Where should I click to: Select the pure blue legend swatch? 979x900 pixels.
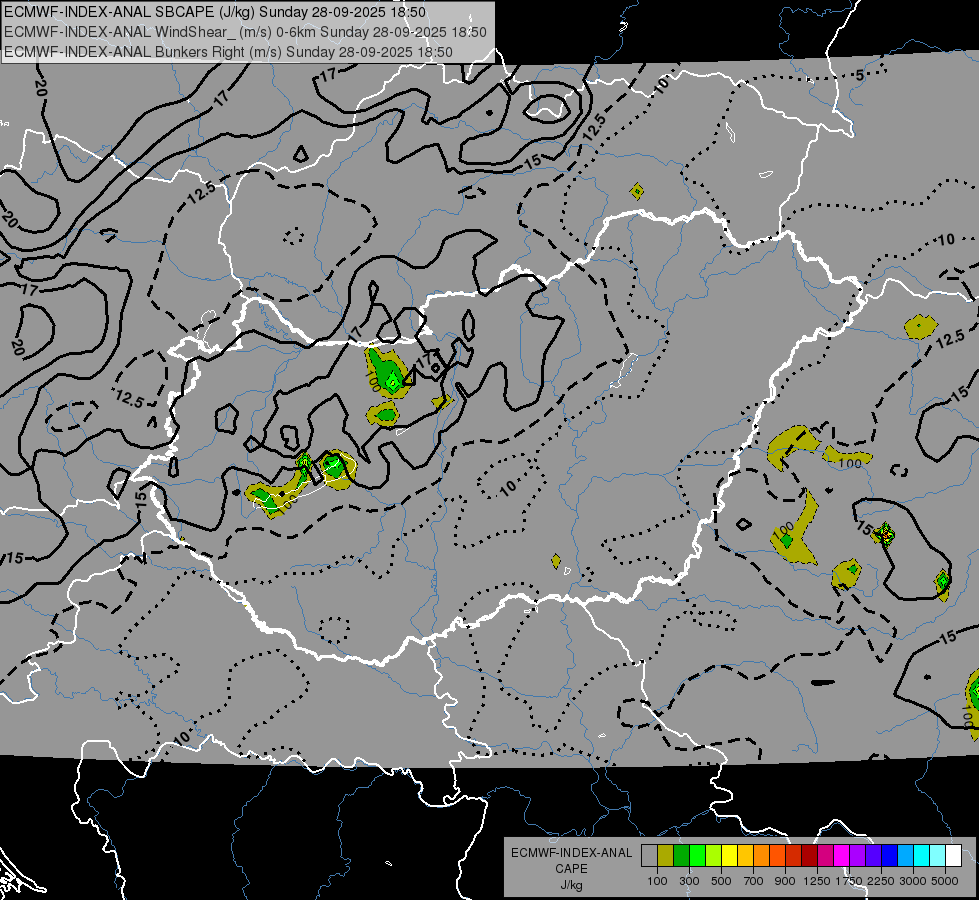pos(890,856)
